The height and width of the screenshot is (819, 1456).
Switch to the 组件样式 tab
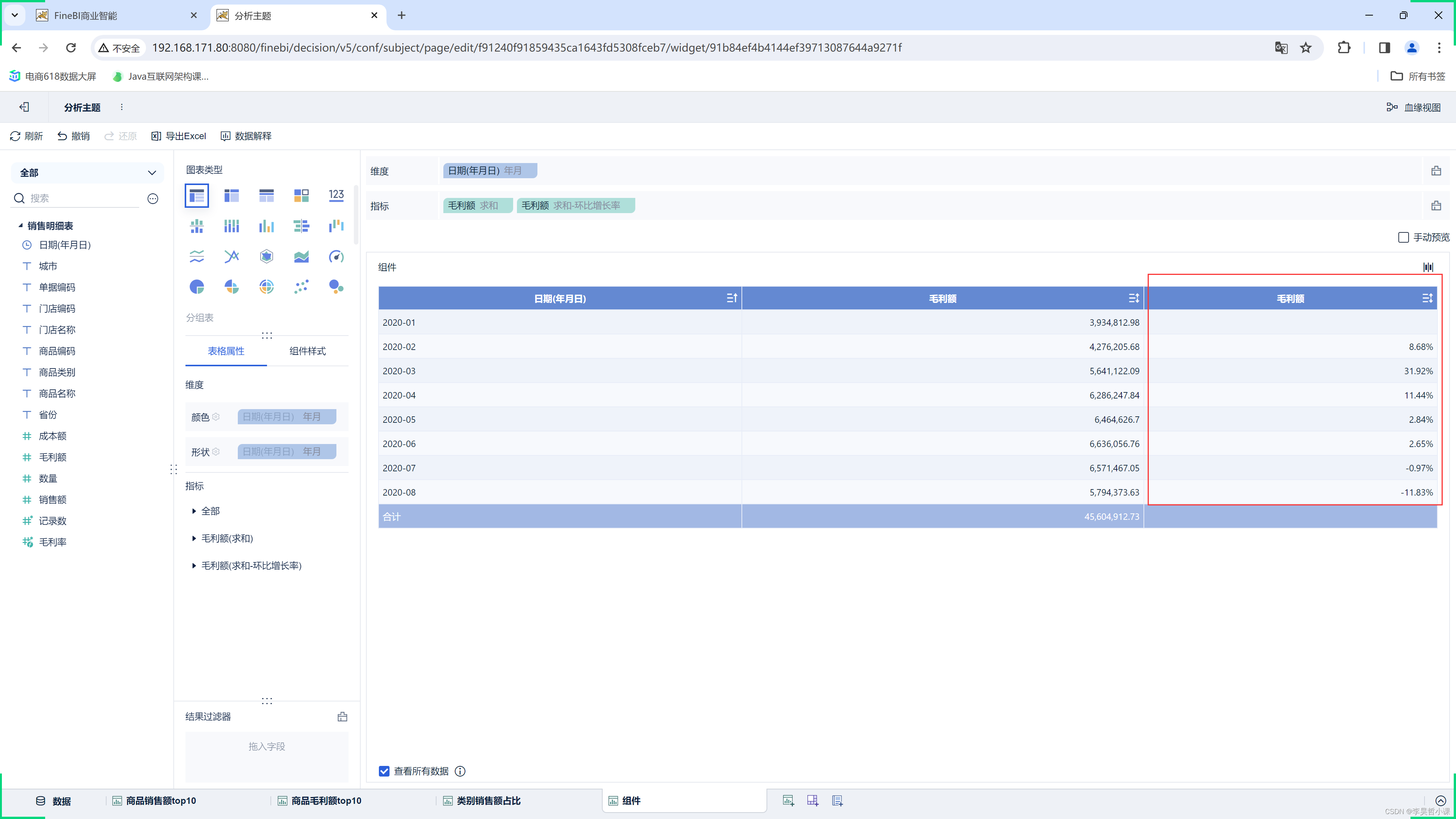click(308, 351)
